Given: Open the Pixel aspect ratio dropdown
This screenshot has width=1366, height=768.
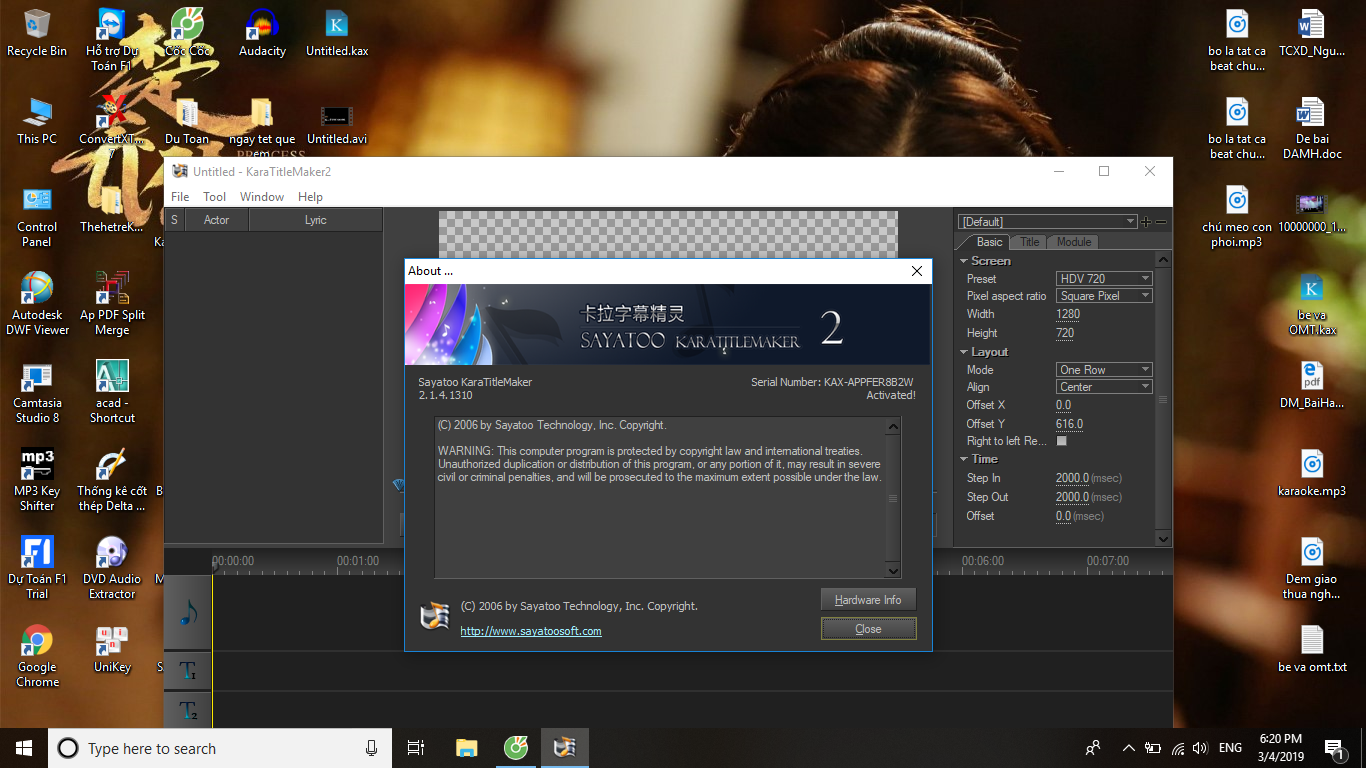Looking at the screenshot, I should [x=1104, y=296].
